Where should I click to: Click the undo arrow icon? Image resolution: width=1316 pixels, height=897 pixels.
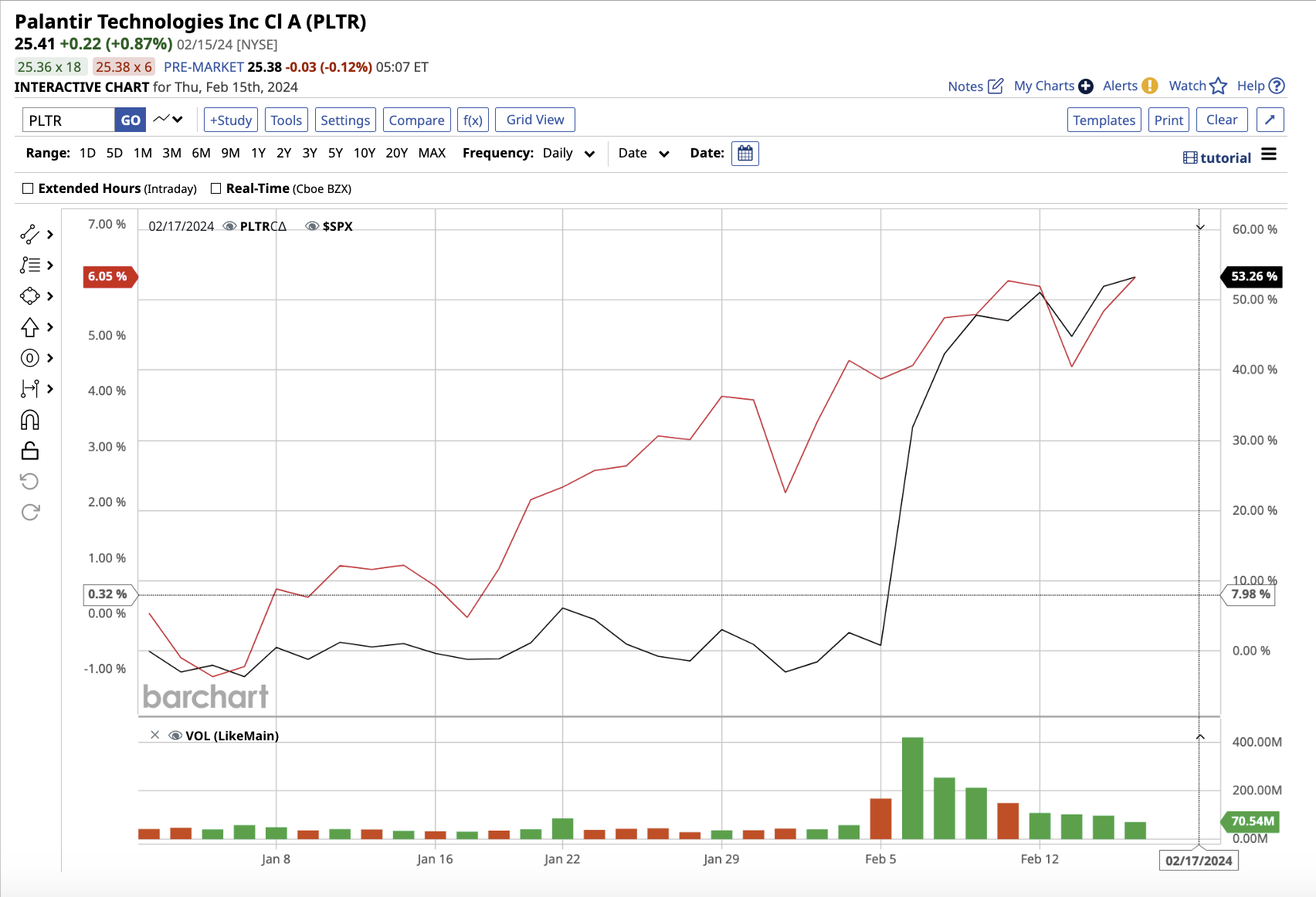29,482
